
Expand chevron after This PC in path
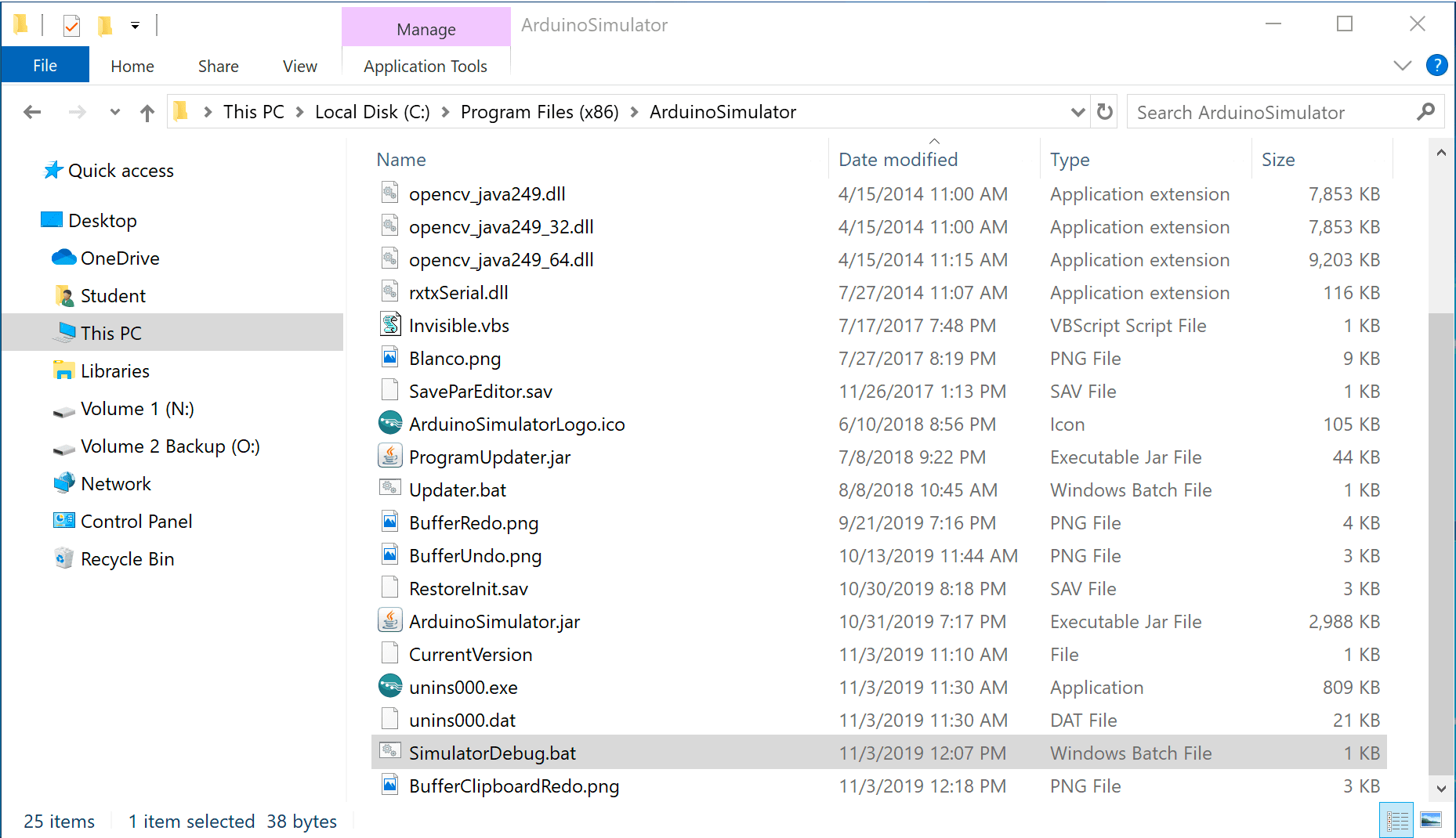click(299, 112)
